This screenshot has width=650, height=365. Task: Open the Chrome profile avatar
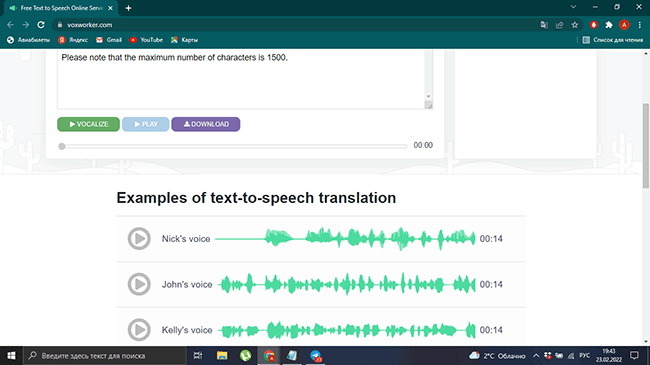tap(624, 25)
